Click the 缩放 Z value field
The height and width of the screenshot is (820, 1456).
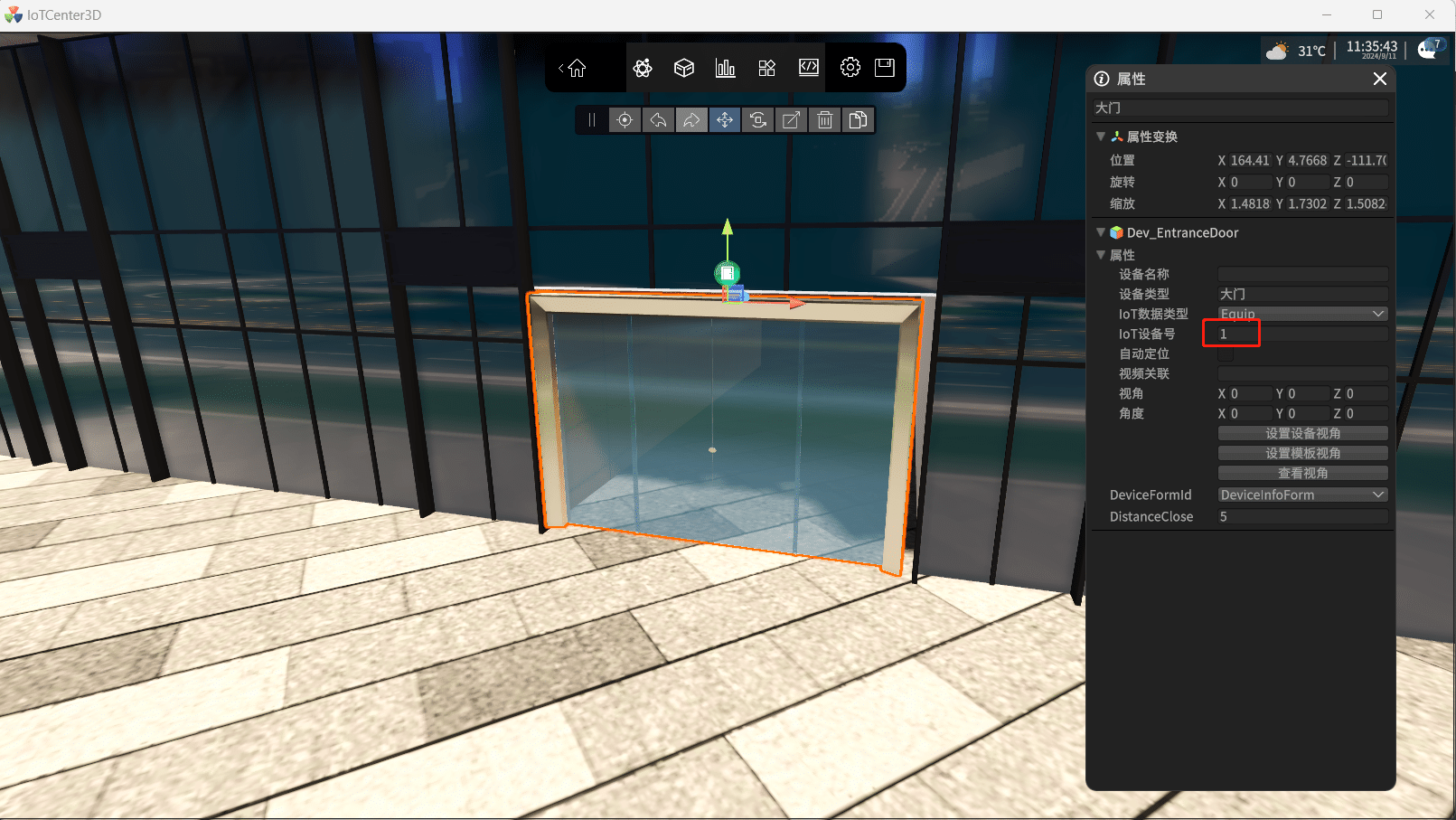(x=1366, y=203)
